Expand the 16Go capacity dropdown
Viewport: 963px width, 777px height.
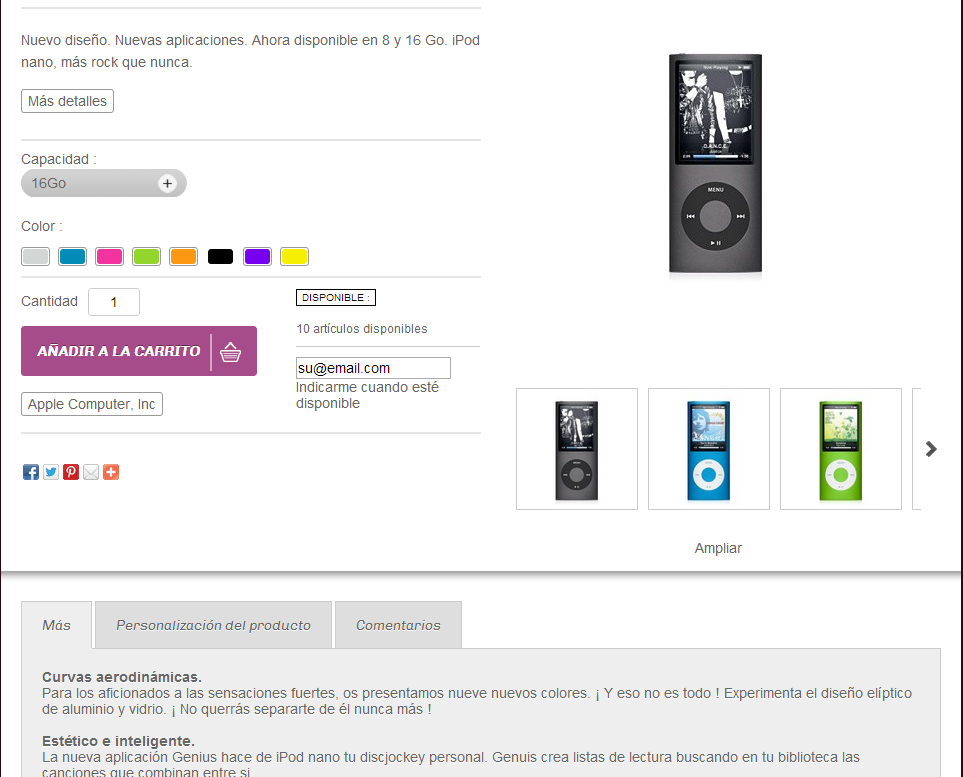click(104, 183)
